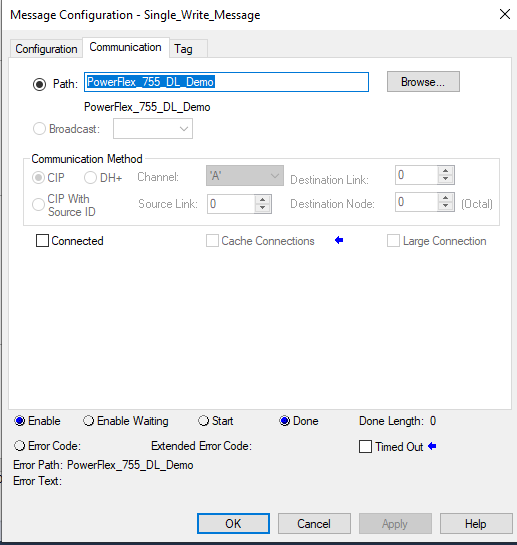Click the blue arrow beside Cache Connections

pyautogui.click(x=339, y=240)
